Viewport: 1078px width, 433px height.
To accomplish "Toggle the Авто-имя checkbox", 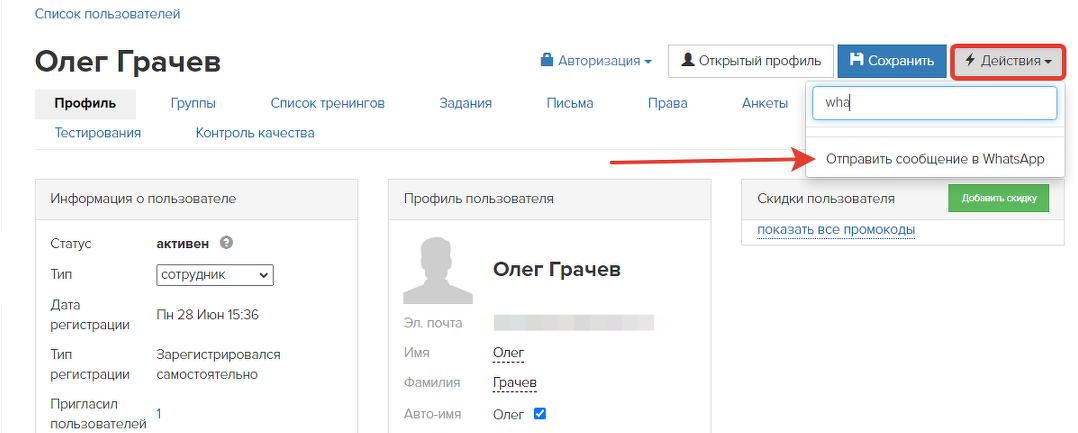I will pos(540,413).
